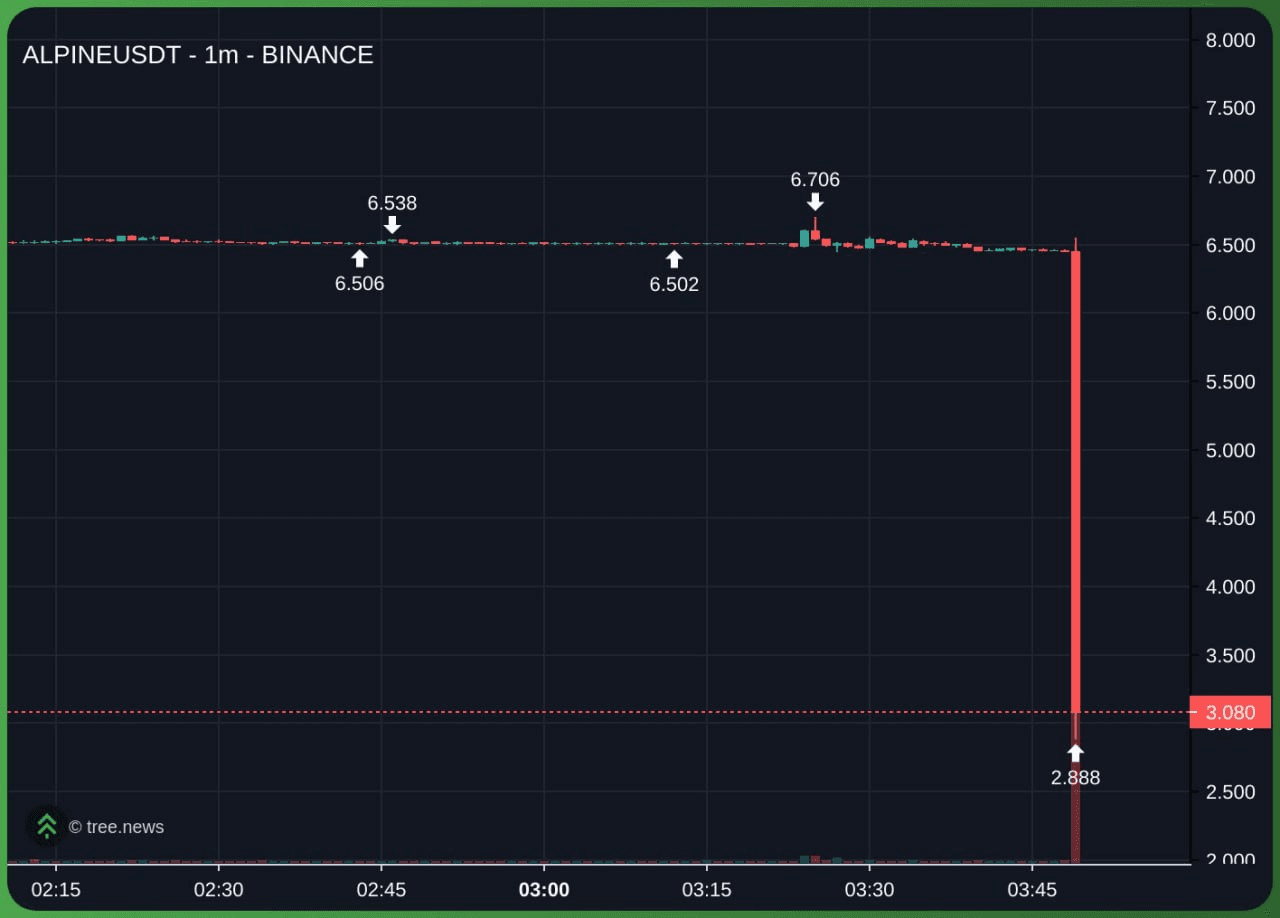The image size is (1280, 918).
Task: Select the 5.000 price axis label
Action: pyautogui.click(x=1230, y=450)
